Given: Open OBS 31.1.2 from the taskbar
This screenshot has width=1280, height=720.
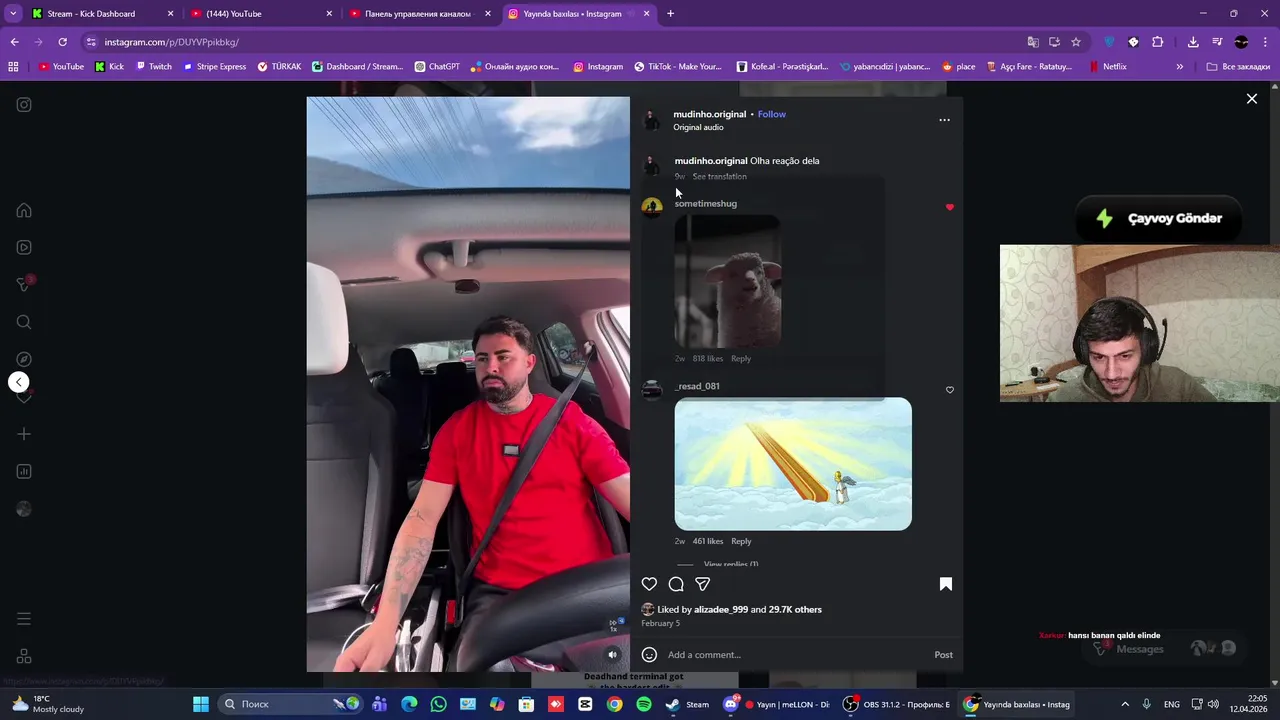Looking at the screenshot, I should click(x=896, y=704).
